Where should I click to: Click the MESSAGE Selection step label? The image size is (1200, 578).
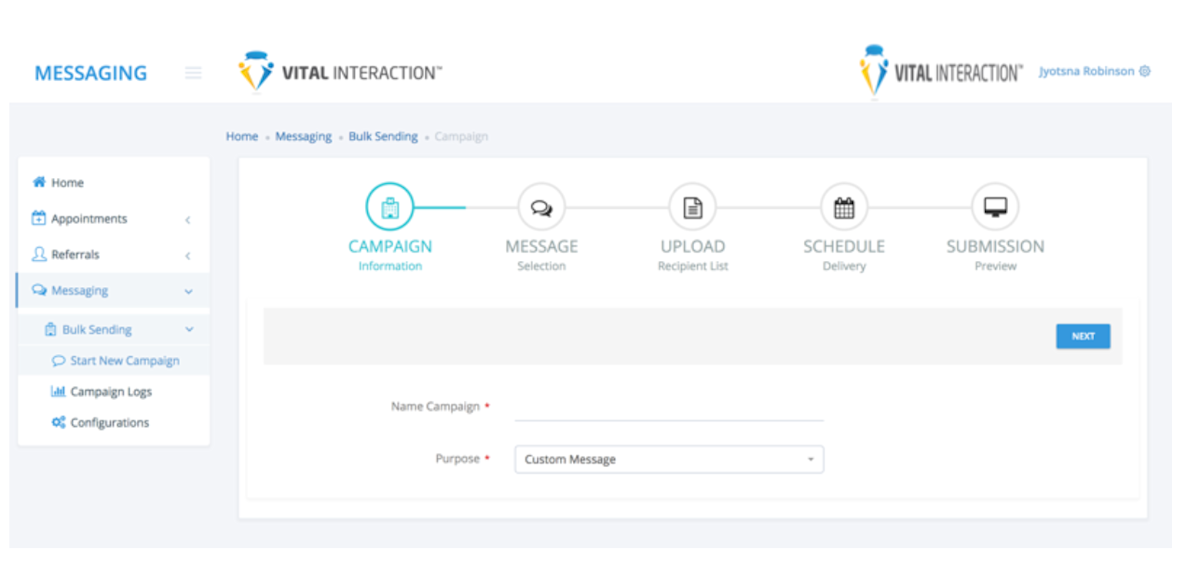click(541, 255)
